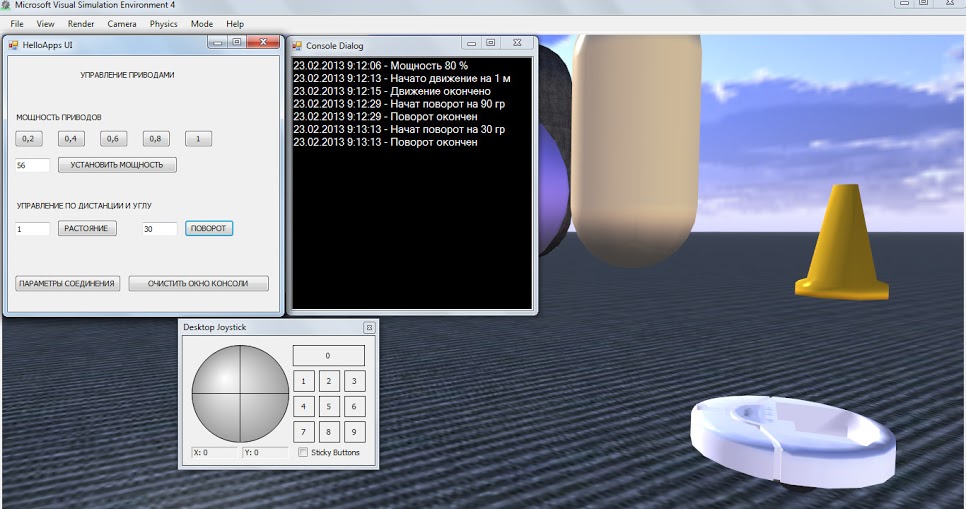Click joystick button 0

coord(328,356)
